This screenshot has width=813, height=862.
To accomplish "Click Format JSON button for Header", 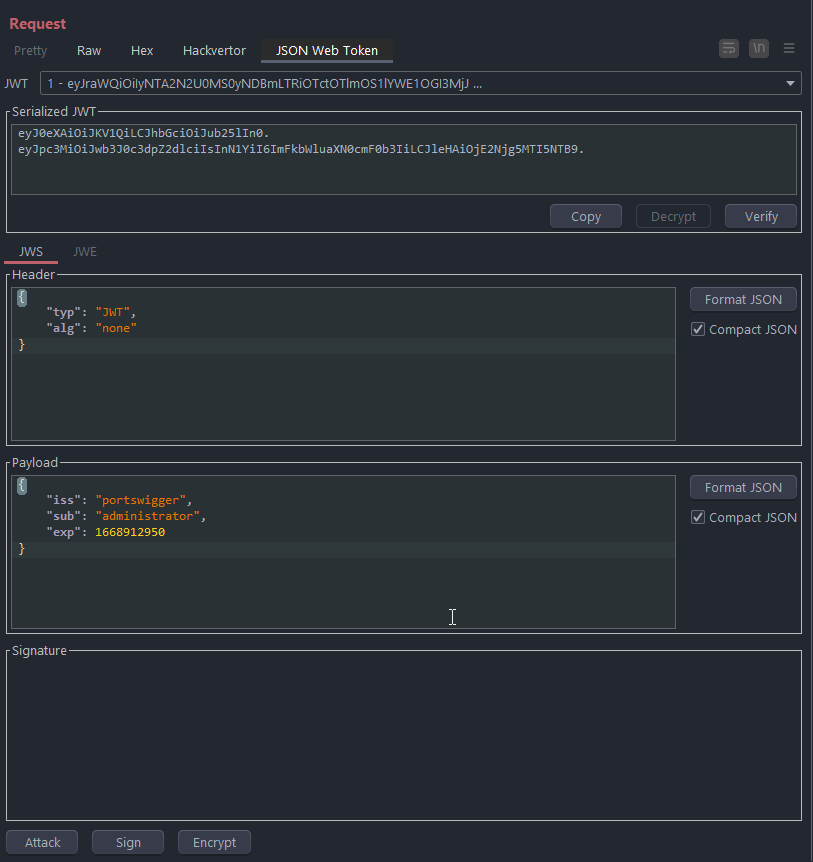I will [x=743, y=299].
